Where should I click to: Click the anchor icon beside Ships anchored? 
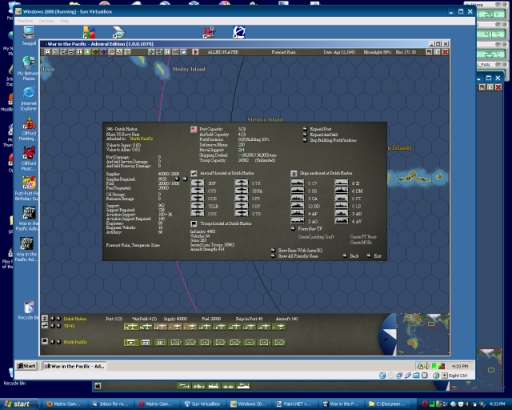click(x=294, y=173)
